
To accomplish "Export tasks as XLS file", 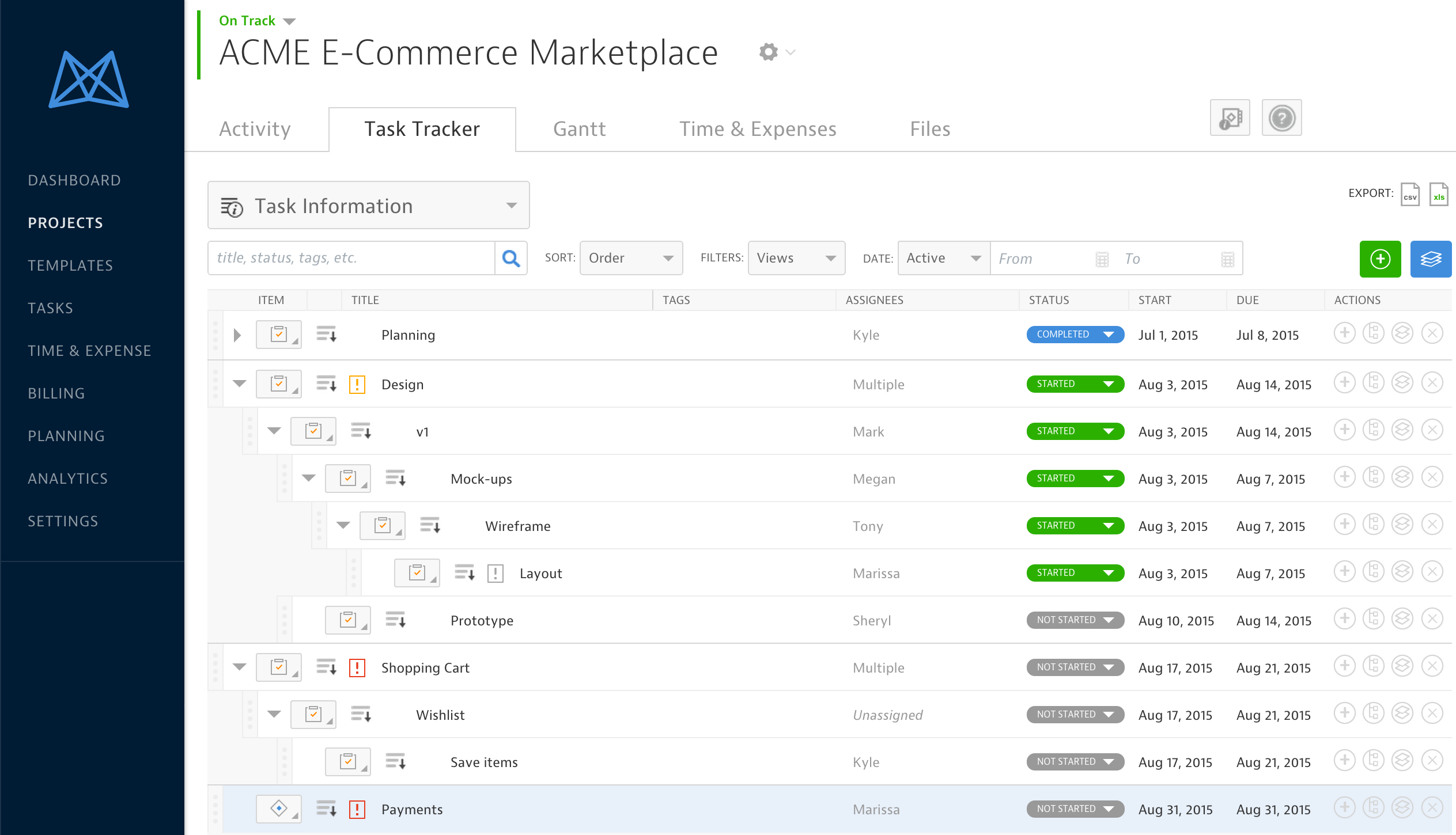I will click(x=1439, y=194).
